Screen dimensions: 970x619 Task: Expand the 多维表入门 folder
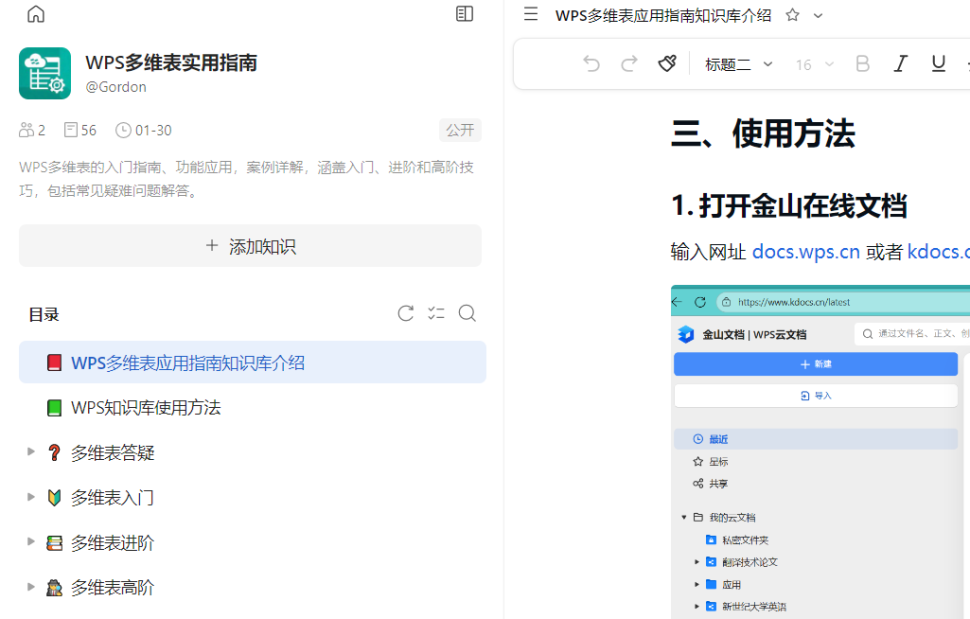click(30, 497)
